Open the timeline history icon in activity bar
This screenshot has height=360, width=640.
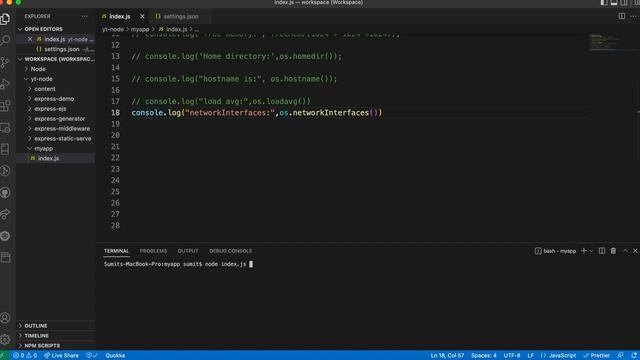(x=6, y=171)
